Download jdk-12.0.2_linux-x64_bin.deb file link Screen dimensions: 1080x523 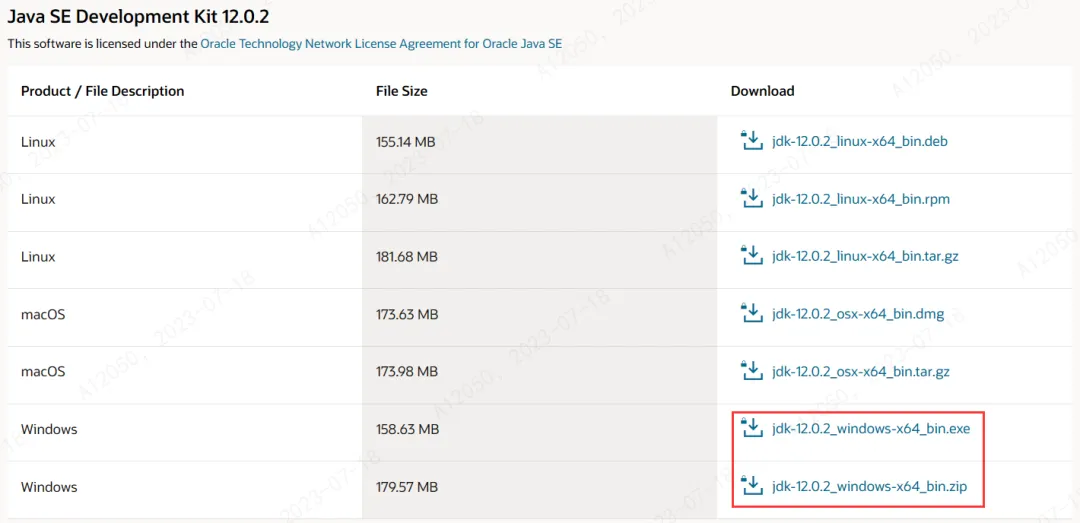(860, 142)
